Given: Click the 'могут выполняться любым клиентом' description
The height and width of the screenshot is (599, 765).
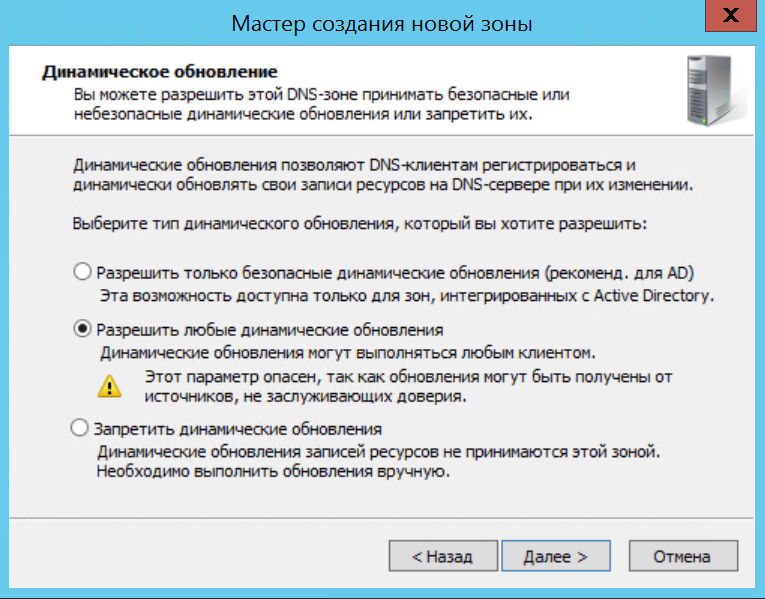Looking at the screenshot, I should tap(348, 353).
